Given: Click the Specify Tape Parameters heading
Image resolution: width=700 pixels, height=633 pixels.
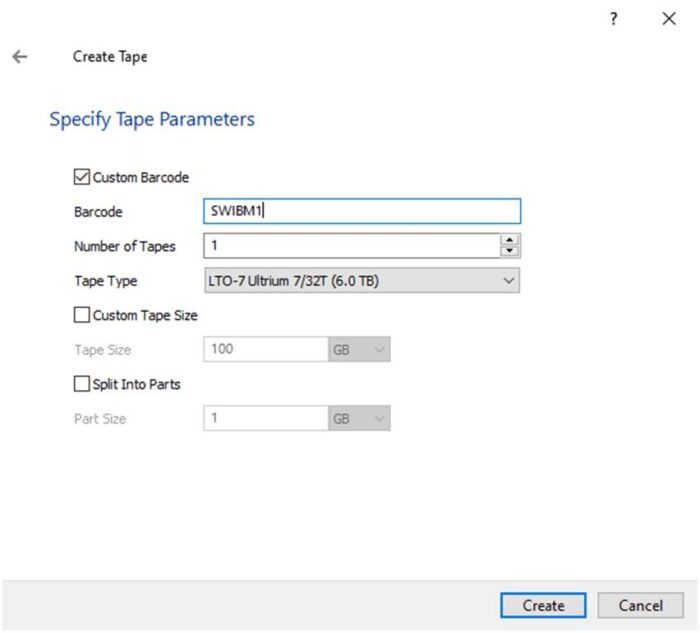Looking at the screenshot, I should pyautogui.click(x=152, y=120).
